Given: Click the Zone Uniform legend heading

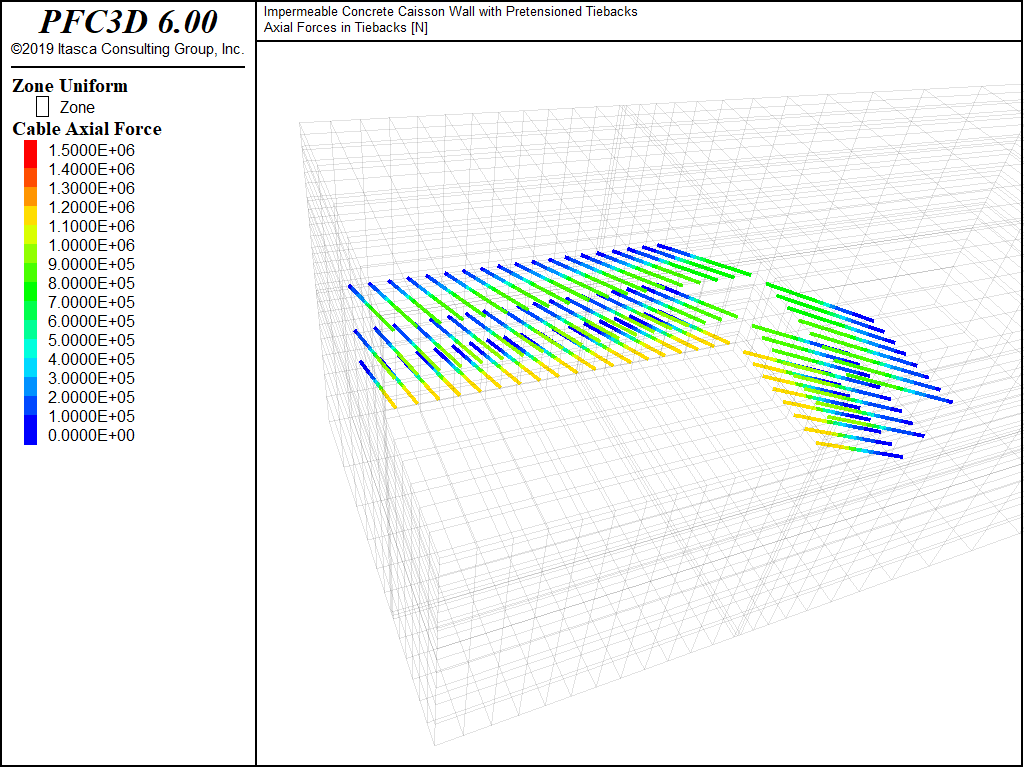Looking at the screenshot, I should pos(70,86).
